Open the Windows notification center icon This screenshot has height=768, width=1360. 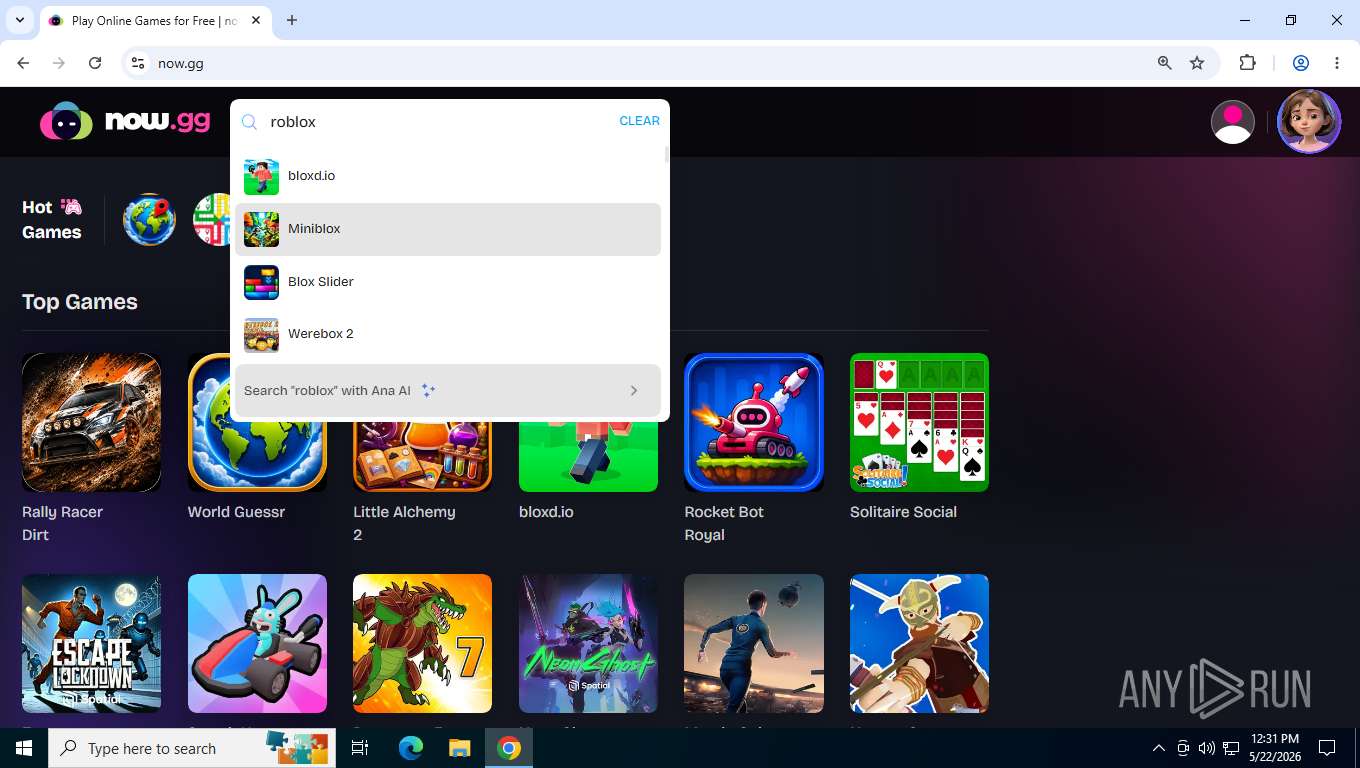coord(1327,748)
